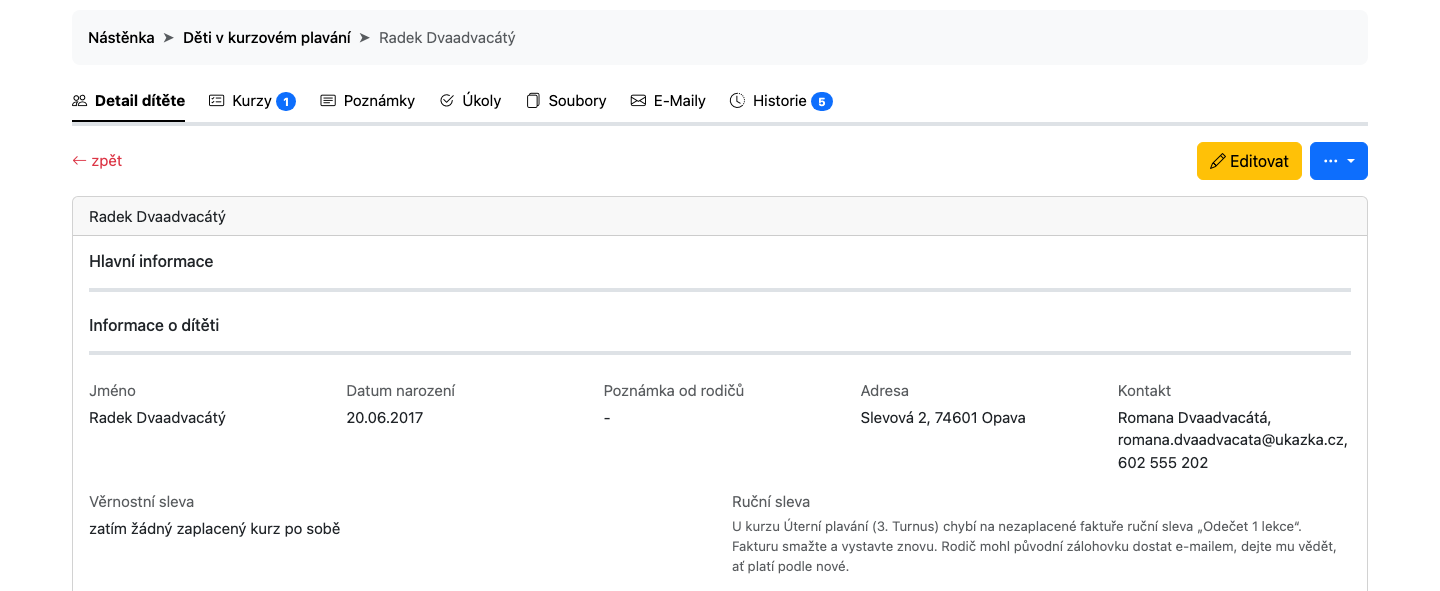Click the pencil icon on Editovat button
Viewport: 1440px width, 591px height.
pyautogui.click(x=1217, y=161)
